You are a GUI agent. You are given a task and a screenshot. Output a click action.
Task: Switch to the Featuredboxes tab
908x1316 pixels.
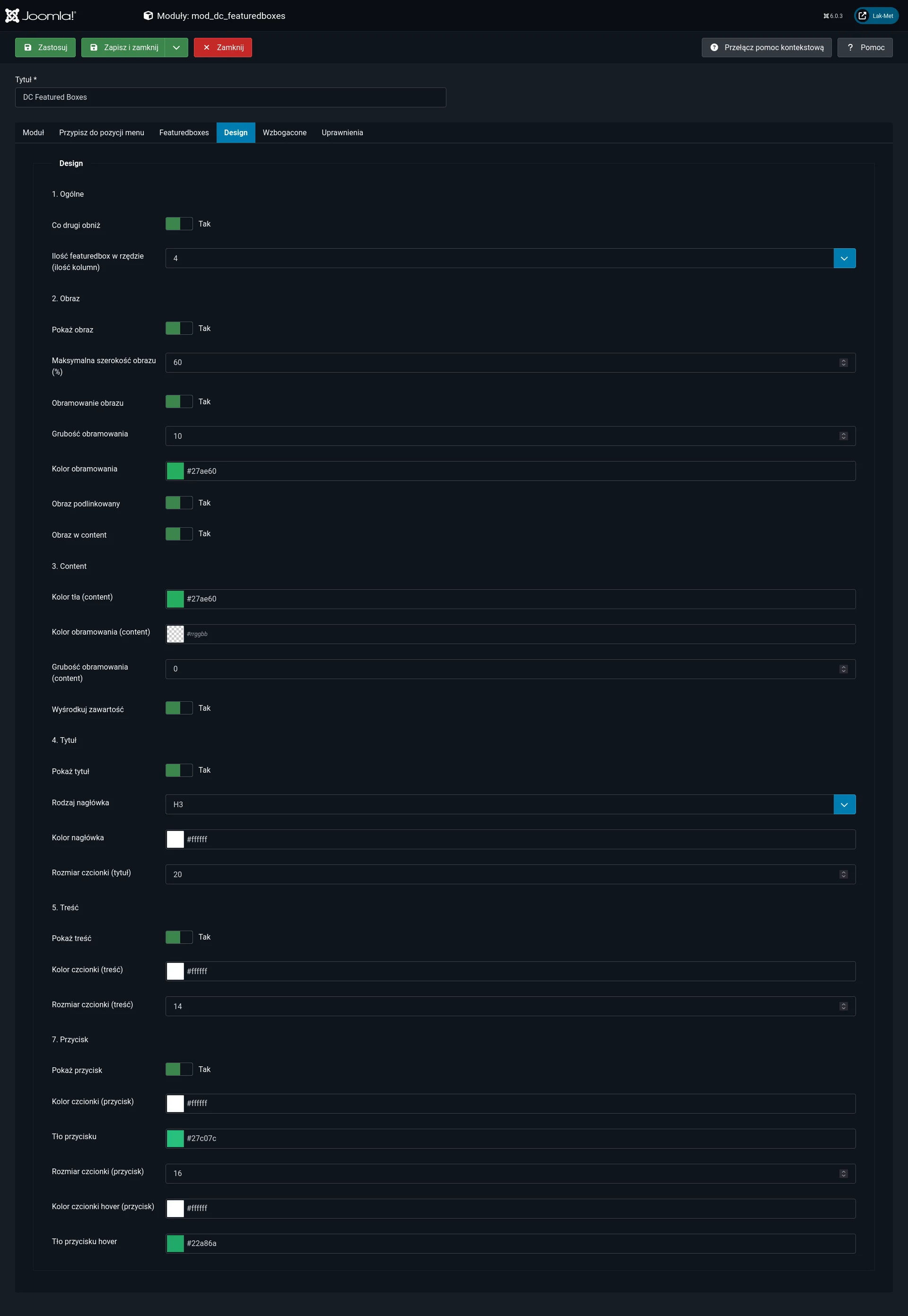click(184, 132)
